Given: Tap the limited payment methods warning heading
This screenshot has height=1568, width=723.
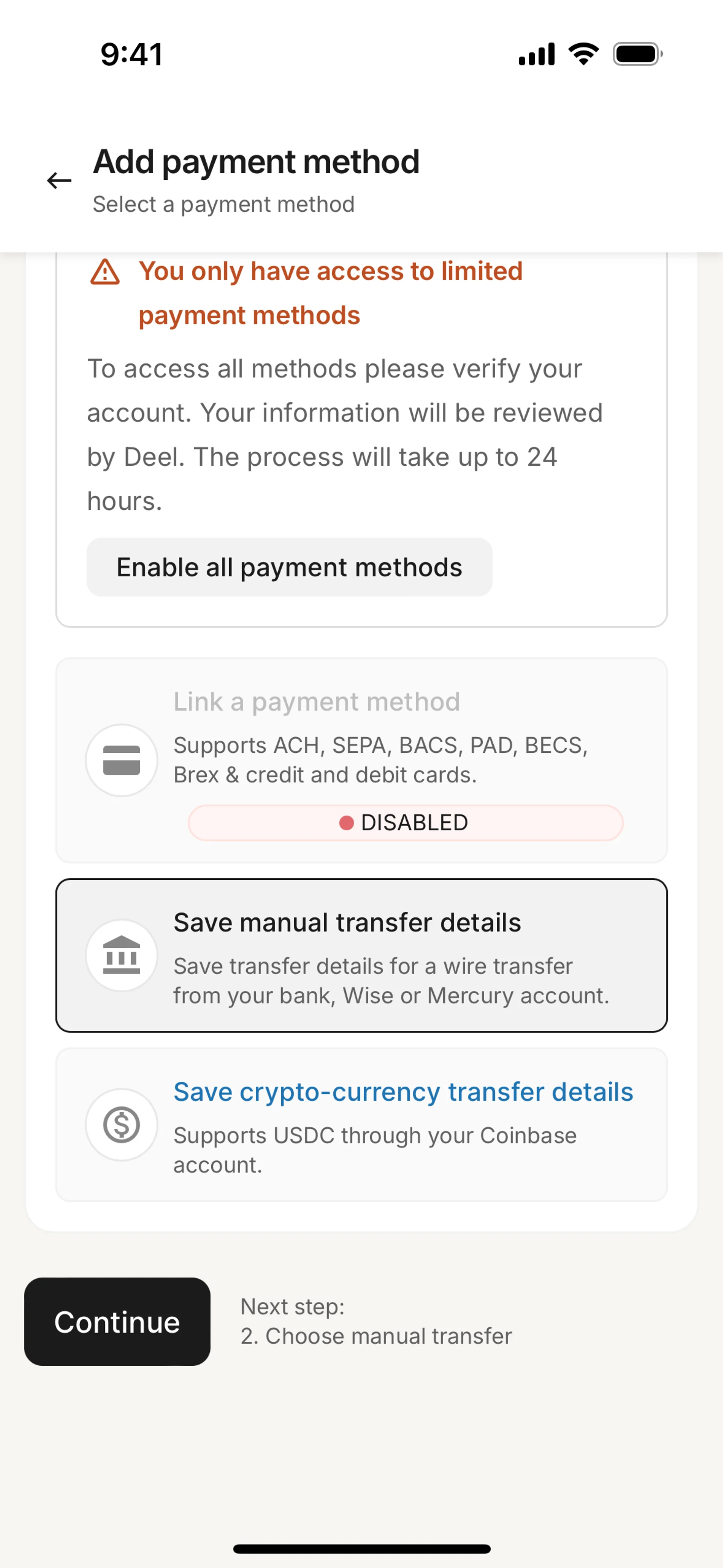Looking at the screenshot, I should point(331,293).
